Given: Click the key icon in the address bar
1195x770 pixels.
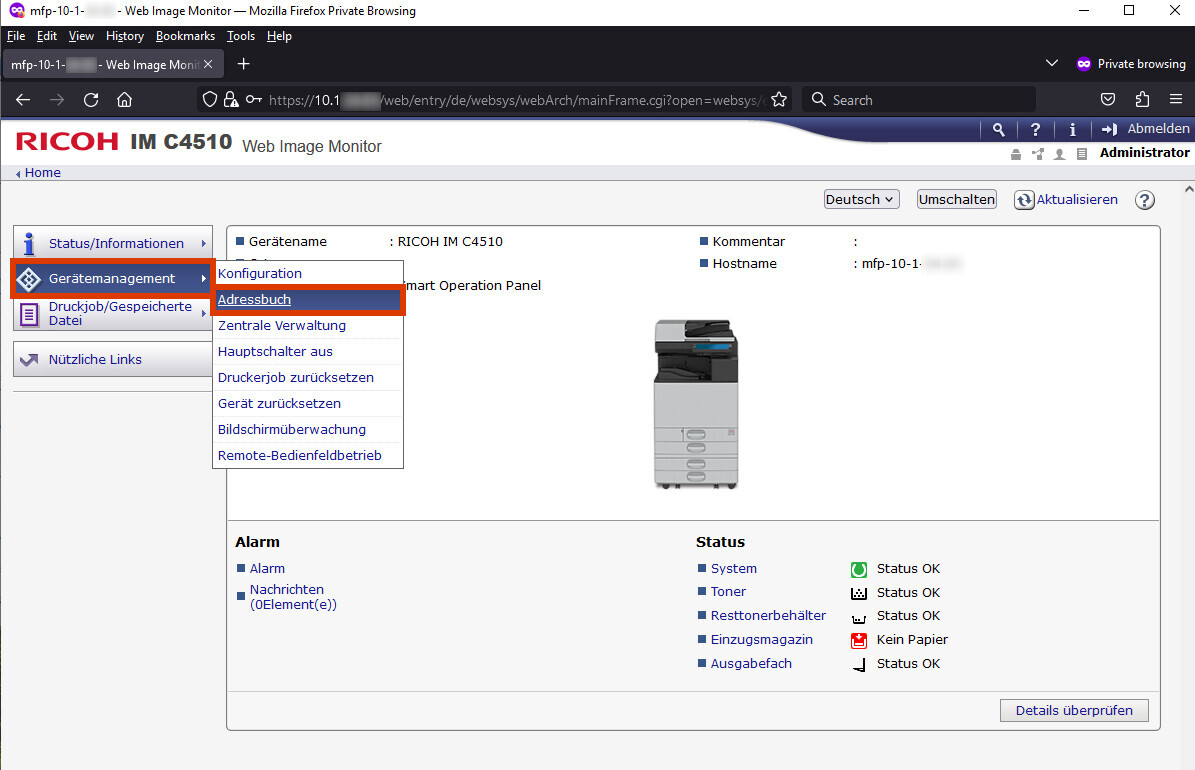Looking at the screenshot, I should click(x=254, y=100).
